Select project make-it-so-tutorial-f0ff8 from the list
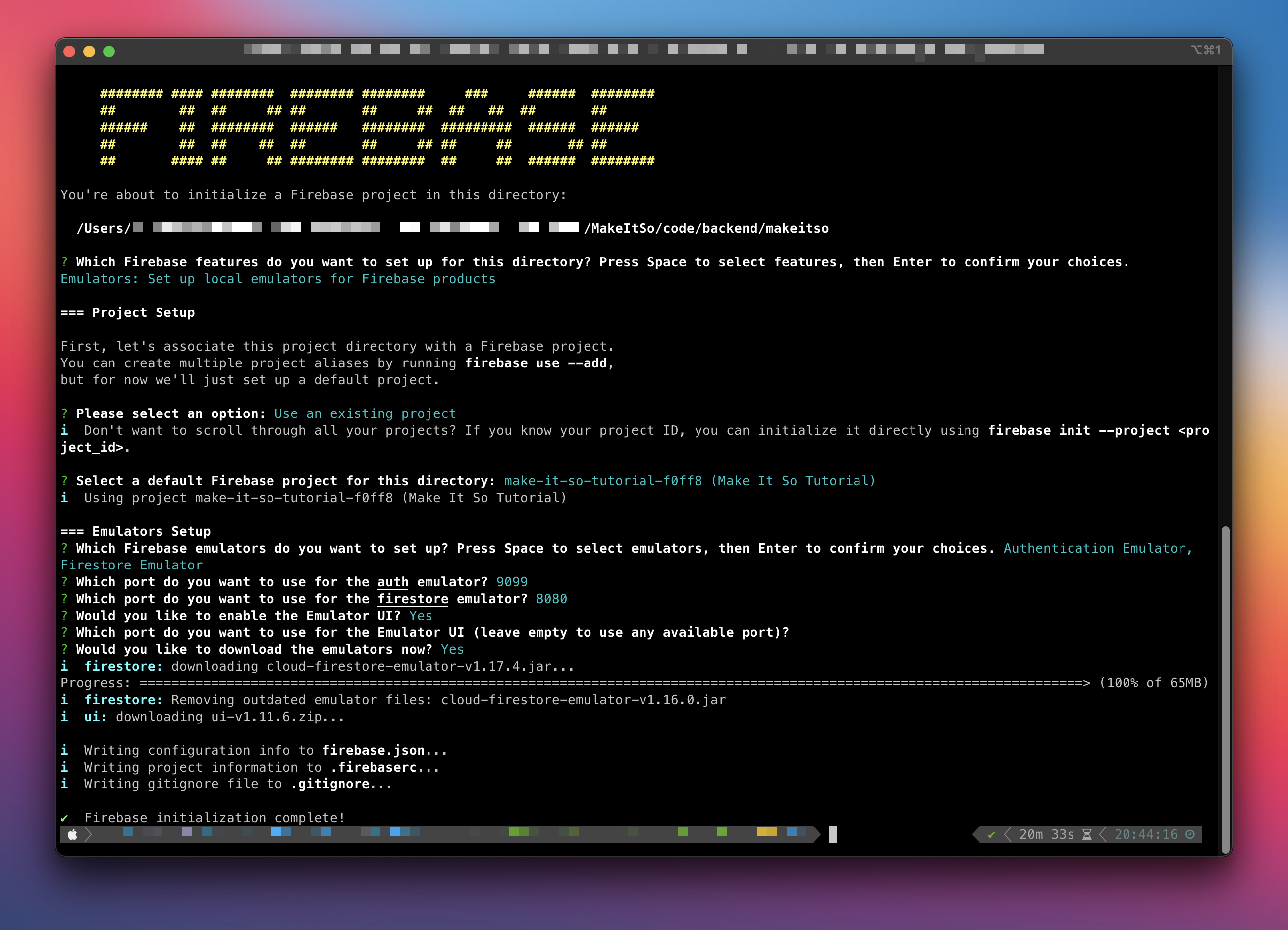Image resolution: width=1288 pixels, height=930 pixels. pos(603,480)
